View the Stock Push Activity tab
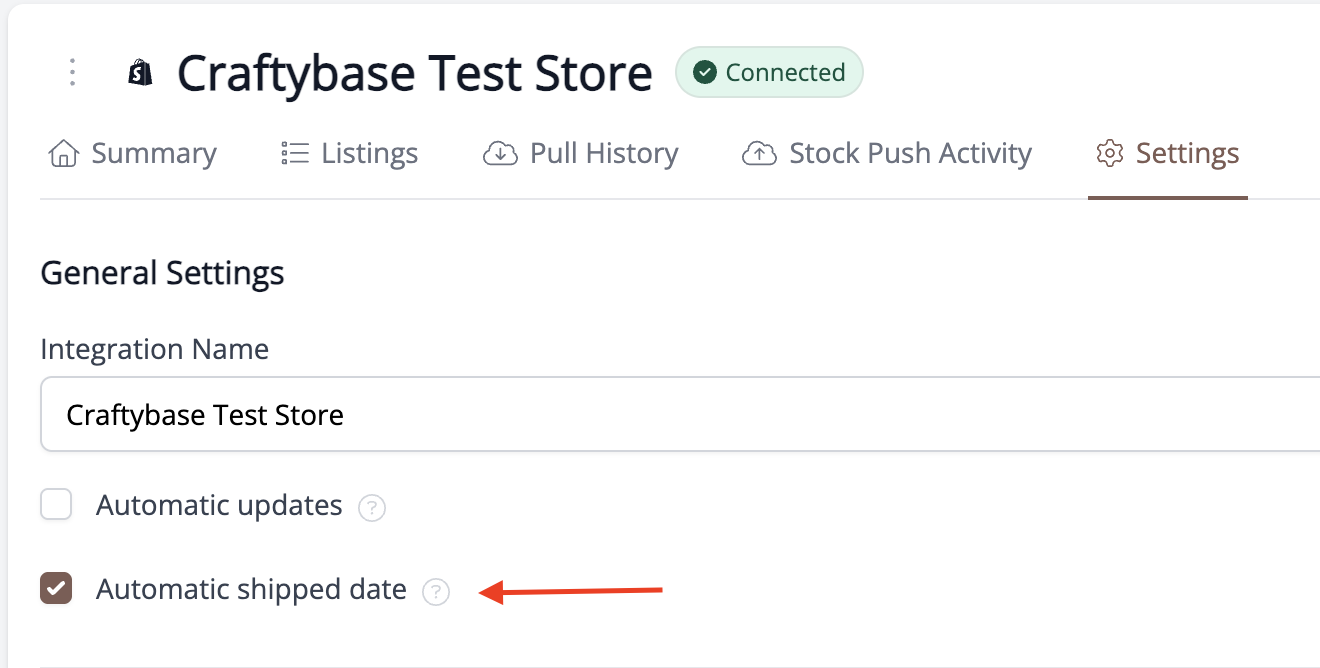 coord(886,154)
